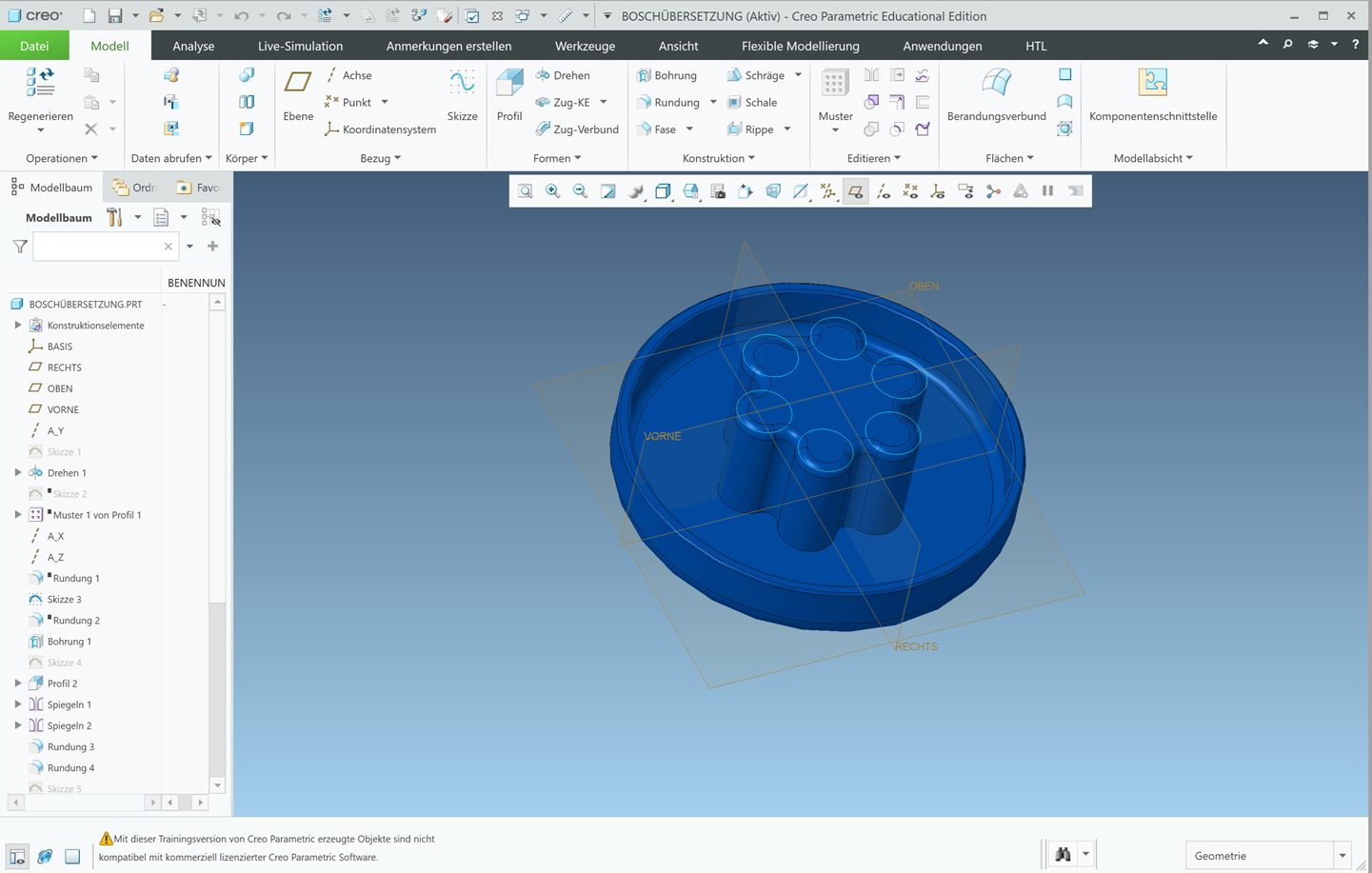Click the Drehen revolve button
This screenshot has width=1372, height=873.
coord(563,75)
